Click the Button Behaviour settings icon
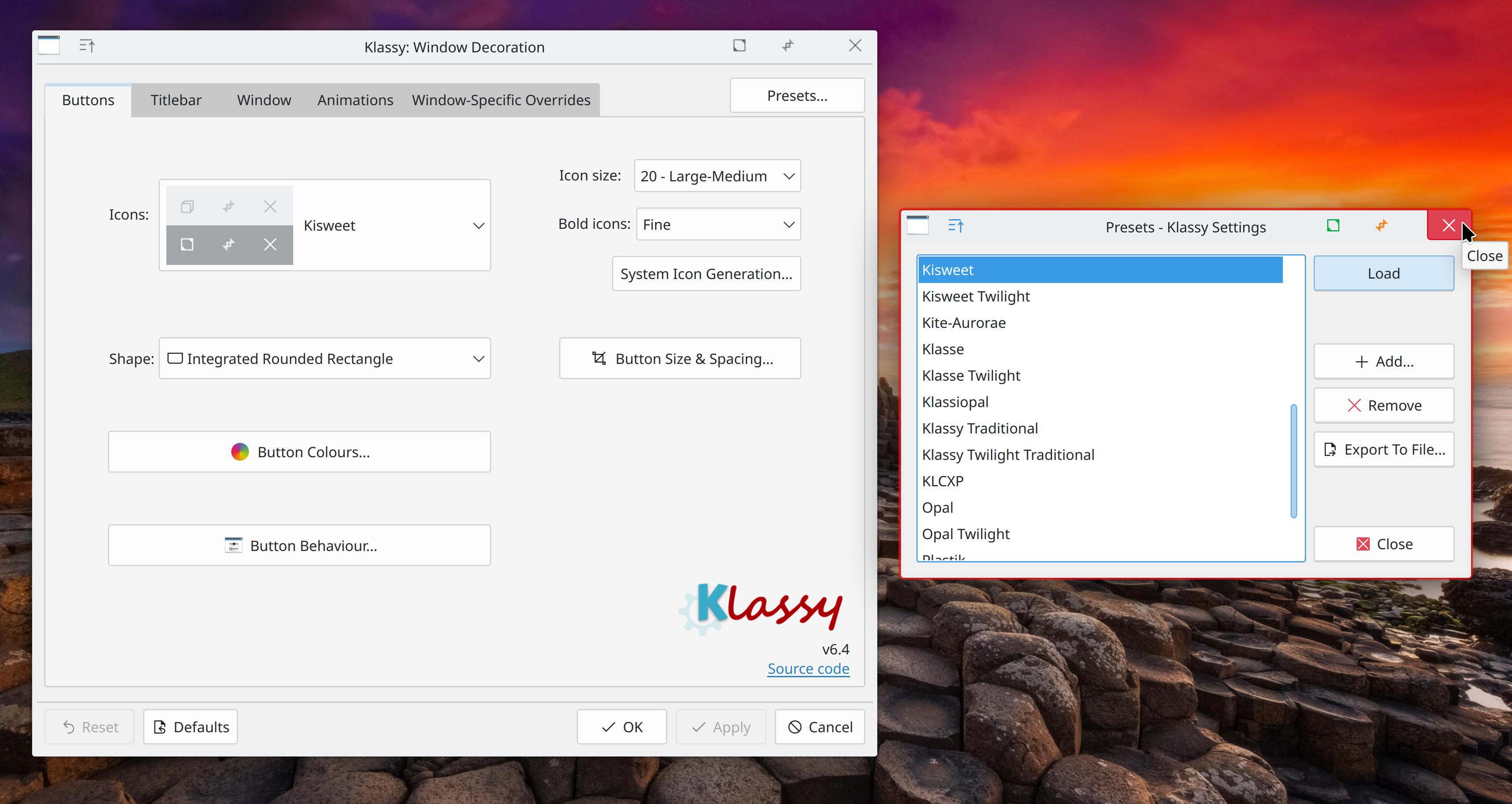Screen dimensions: 1512x804 click(234, 546)
